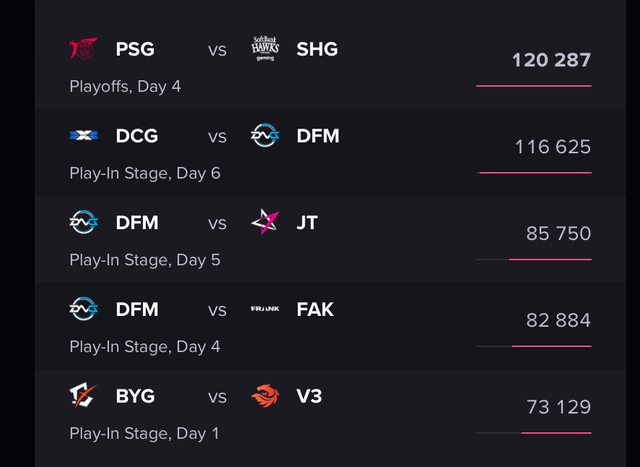The height and width of the screenshot is (467, 640).
Task: Click the FAK Frank logo
Action: (265, 309)
